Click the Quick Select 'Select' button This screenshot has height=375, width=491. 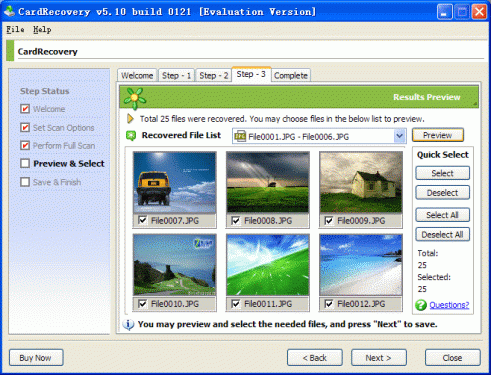[442, 173]
